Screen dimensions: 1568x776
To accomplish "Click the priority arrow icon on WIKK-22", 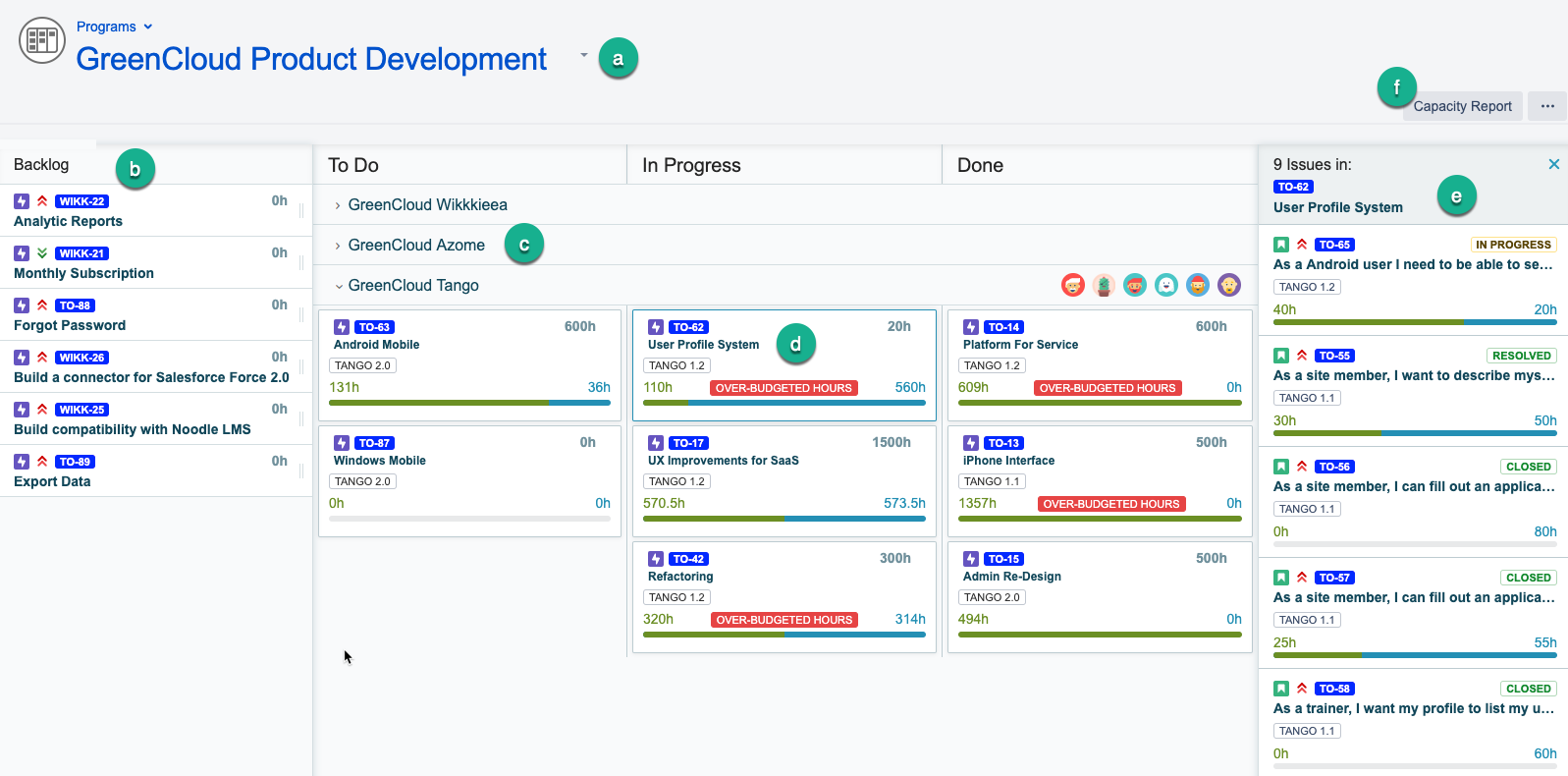I will (42, 201).
